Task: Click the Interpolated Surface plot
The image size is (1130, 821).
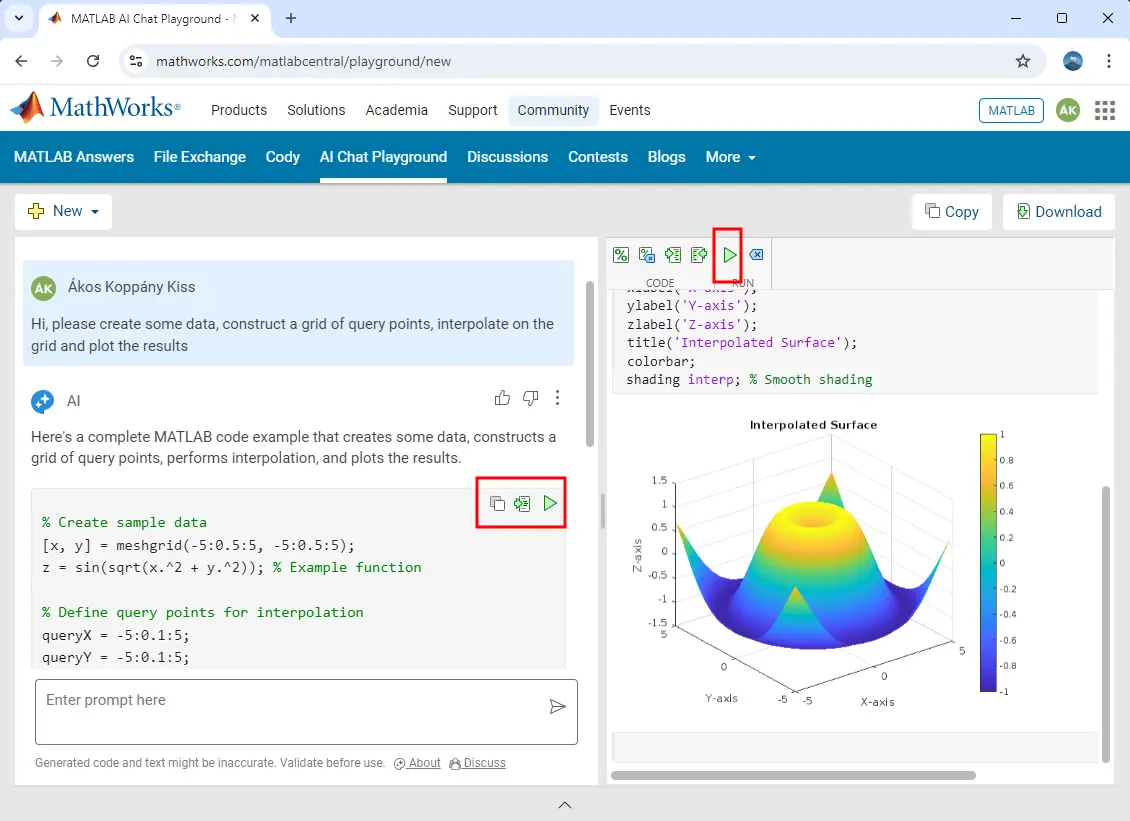Action: click(813, 562)
